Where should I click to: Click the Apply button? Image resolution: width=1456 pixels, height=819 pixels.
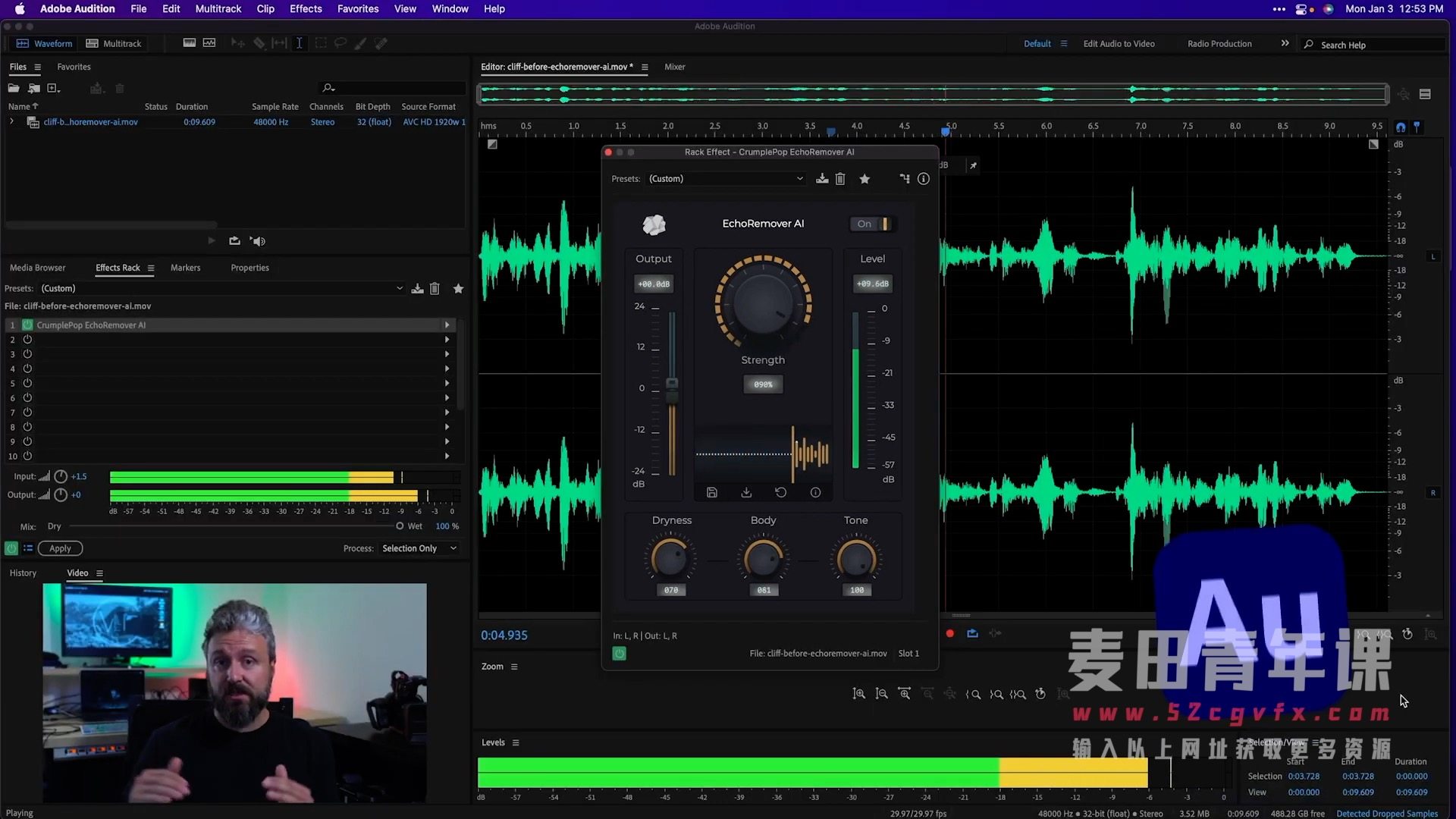60,548
